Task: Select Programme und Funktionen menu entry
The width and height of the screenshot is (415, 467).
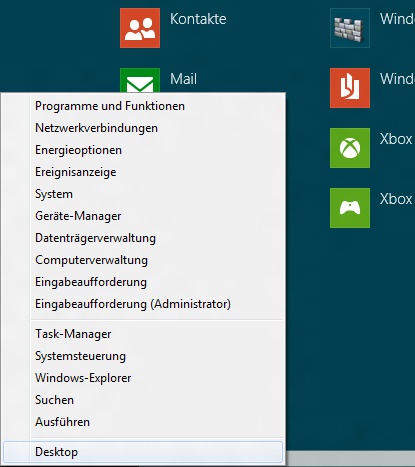Action: (x=143, y=106)
